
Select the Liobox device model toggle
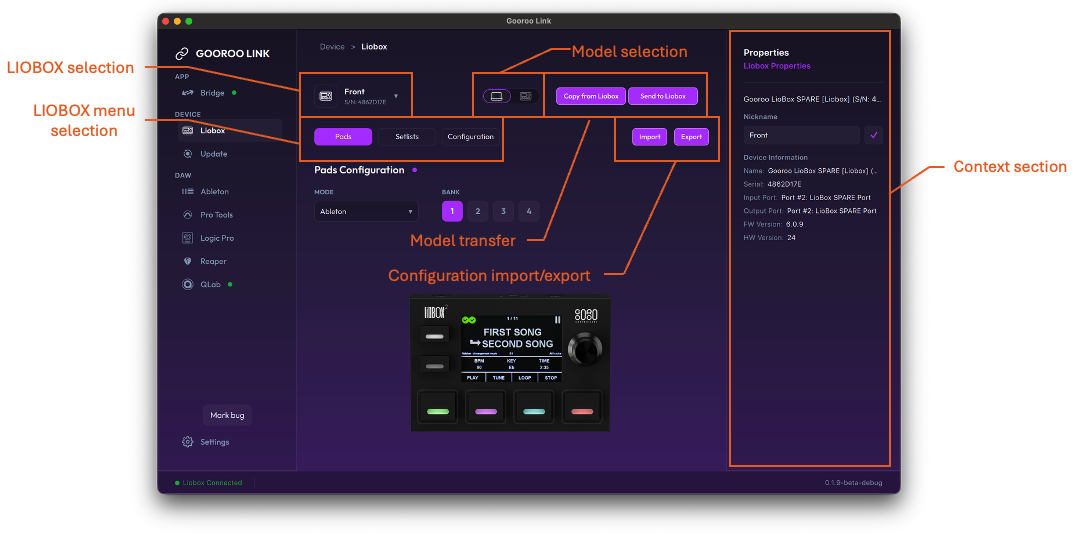[525, 96]
